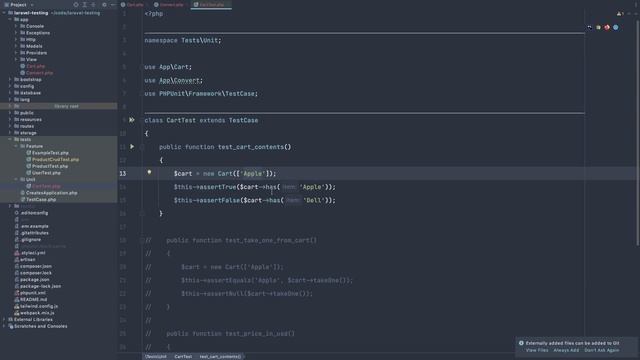Click the info icon in the Git notification
The height and width of the screenshot is (360, 640).
[521, 343]
